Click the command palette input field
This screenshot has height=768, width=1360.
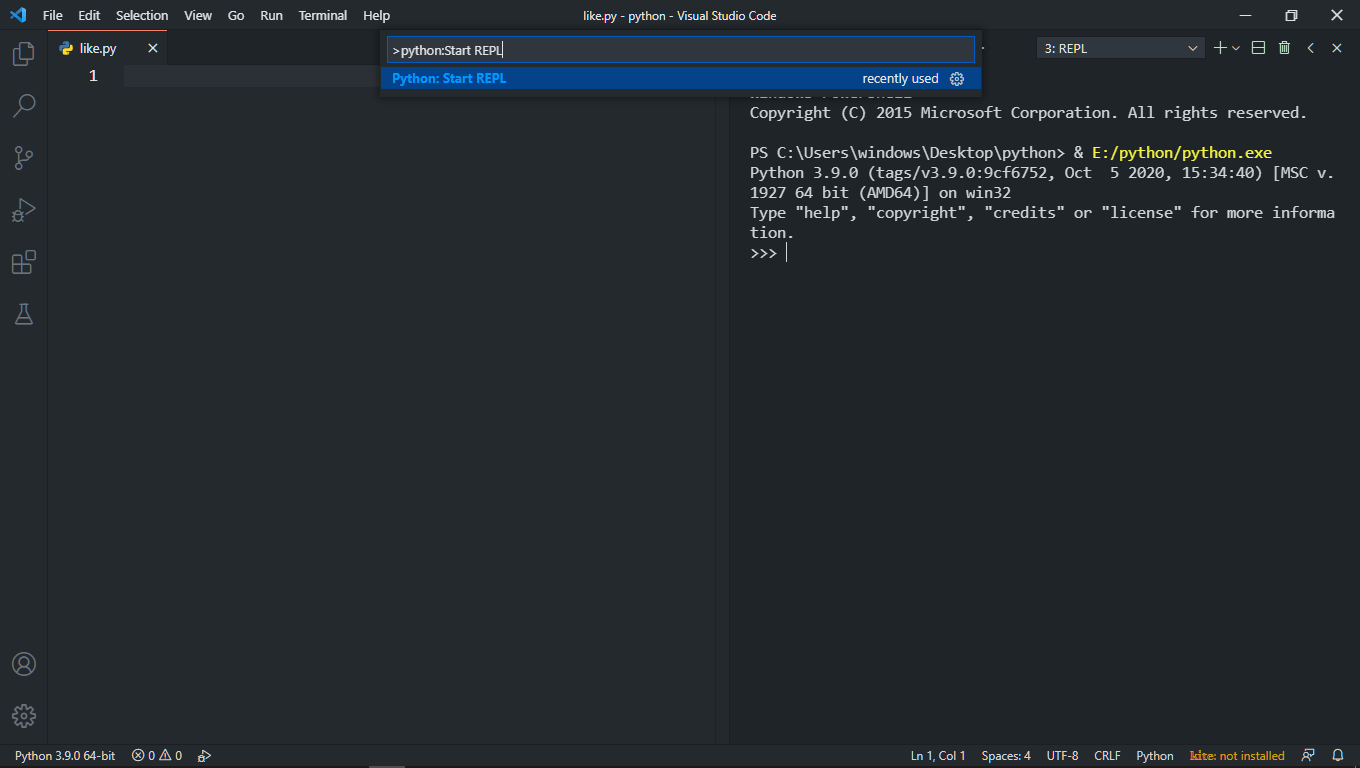(x=681, y=50)
